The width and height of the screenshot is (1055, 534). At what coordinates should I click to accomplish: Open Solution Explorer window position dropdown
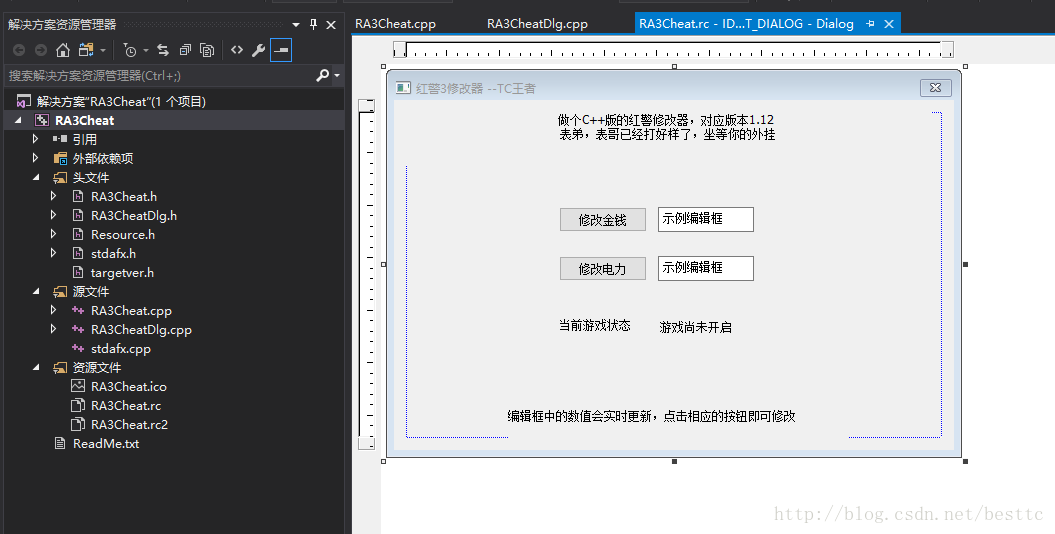tap(296, 25)
